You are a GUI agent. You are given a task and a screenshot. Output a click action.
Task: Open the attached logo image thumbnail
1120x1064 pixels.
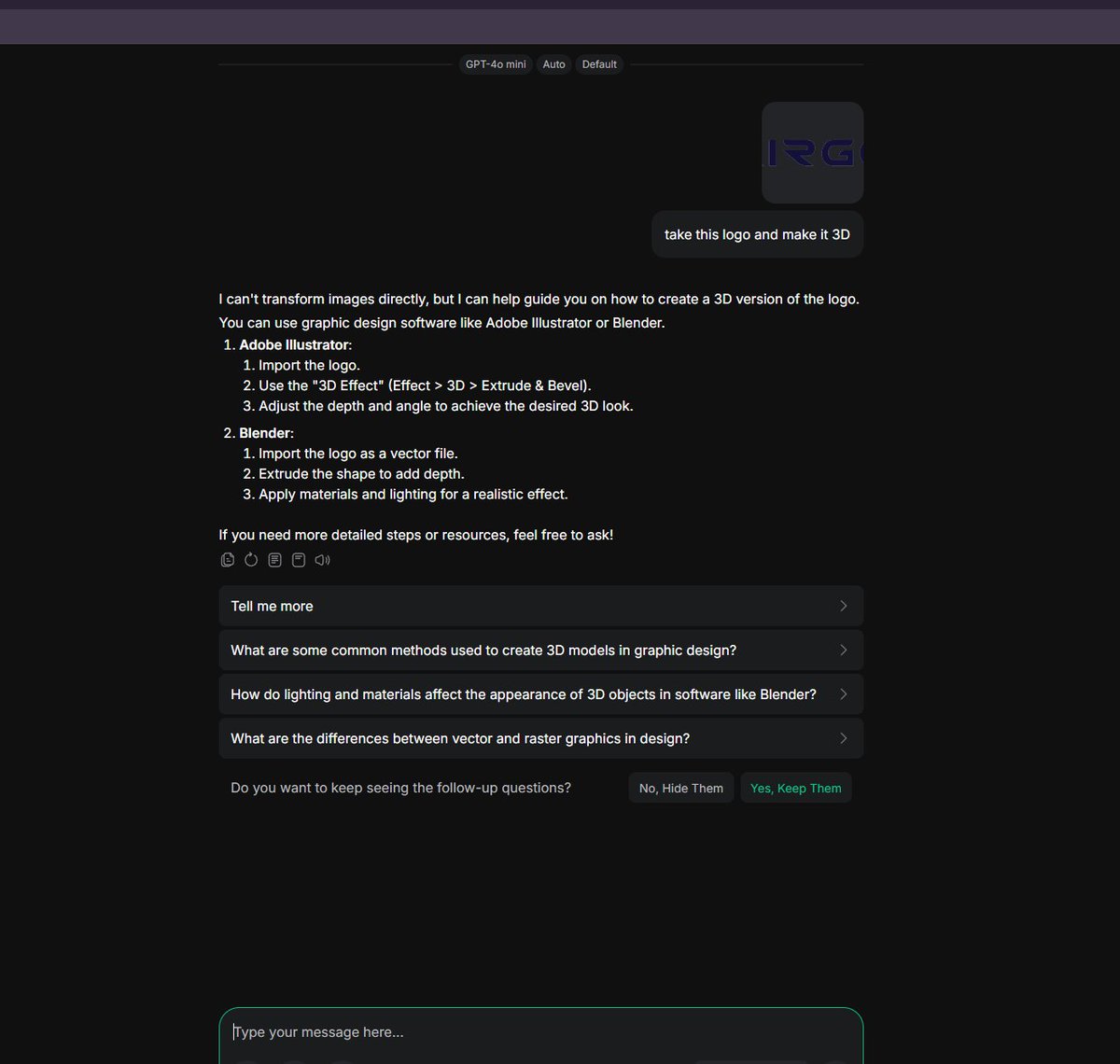point(812,152)
